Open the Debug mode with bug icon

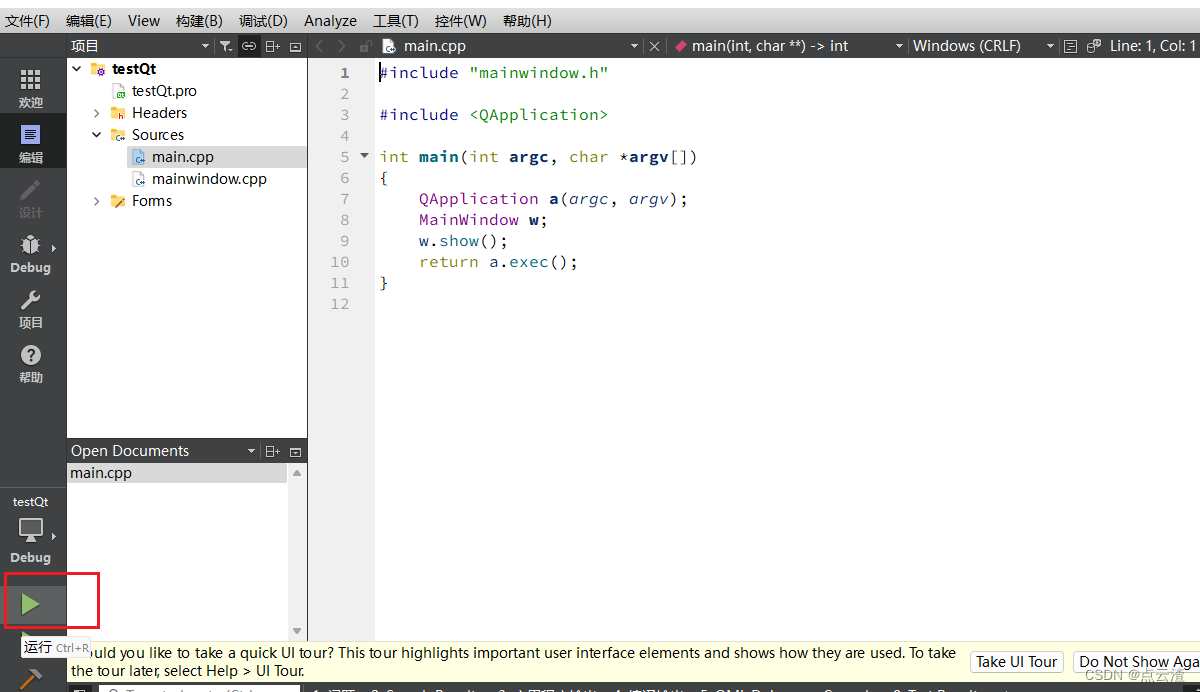31,253
